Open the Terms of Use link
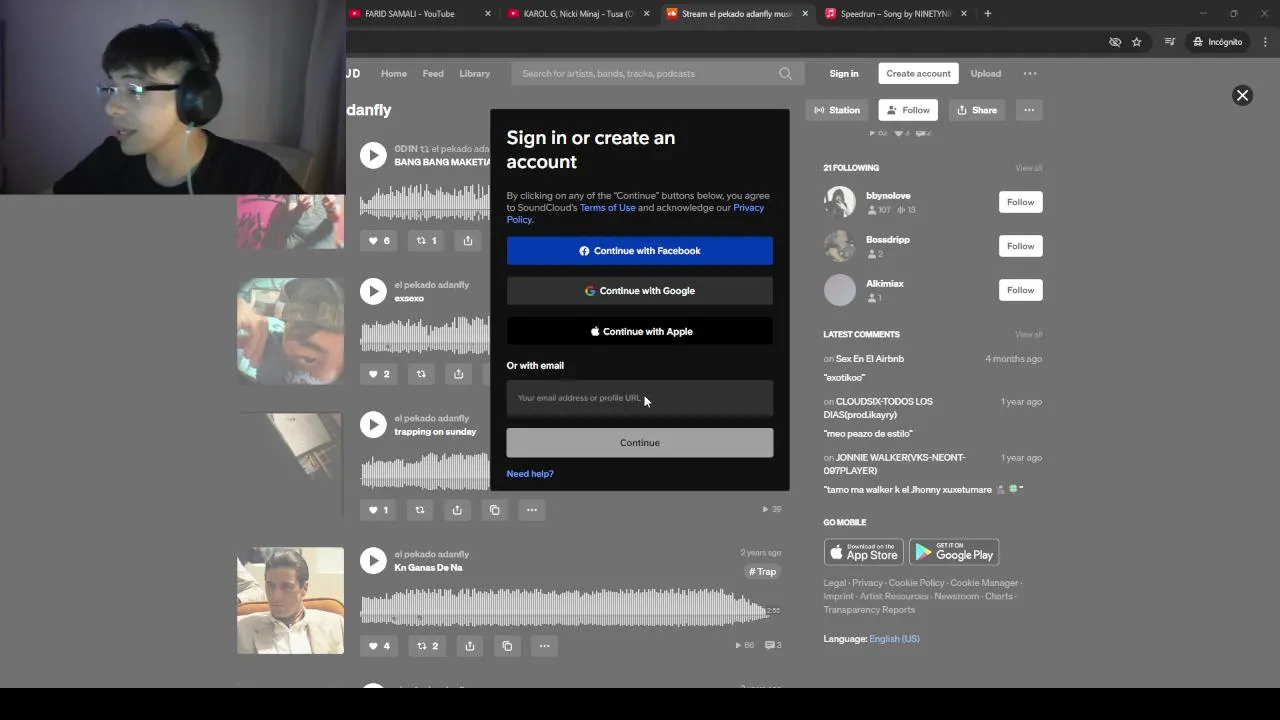Screen dimensions: 1280x720 (608, 208)
